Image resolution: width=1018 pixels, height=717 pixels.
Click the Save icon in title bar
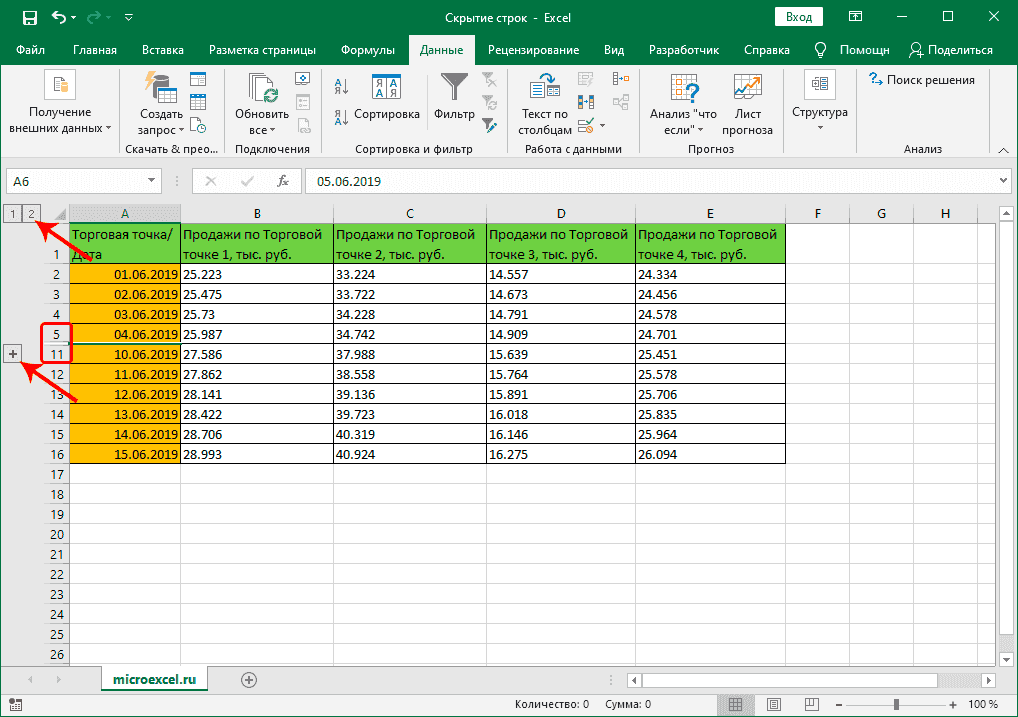coord(29,18)
